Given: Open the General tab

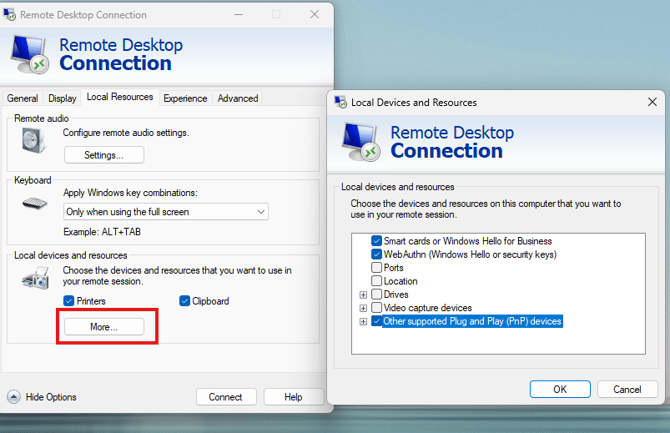Looking at the screenshot, I should pyautogui.click(x=22, y=98).
